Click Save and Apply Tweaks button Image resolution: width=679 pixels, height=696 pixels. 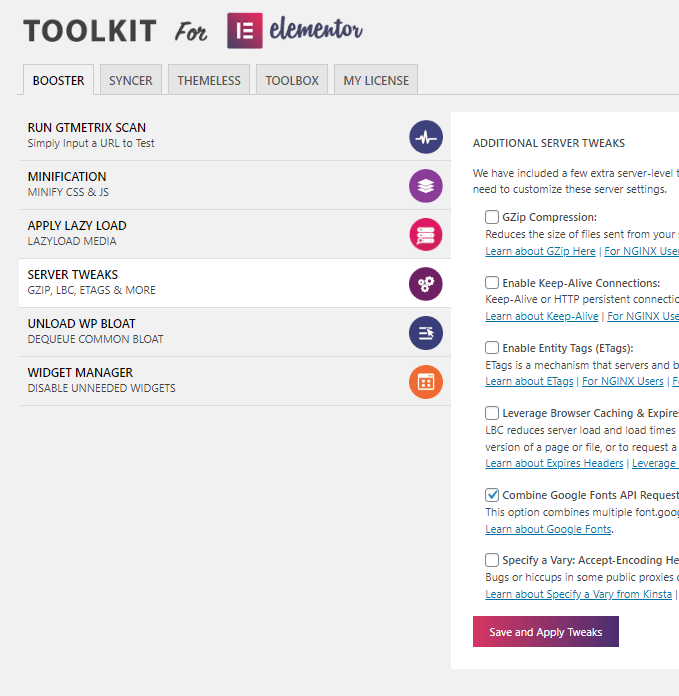(545, 631)
